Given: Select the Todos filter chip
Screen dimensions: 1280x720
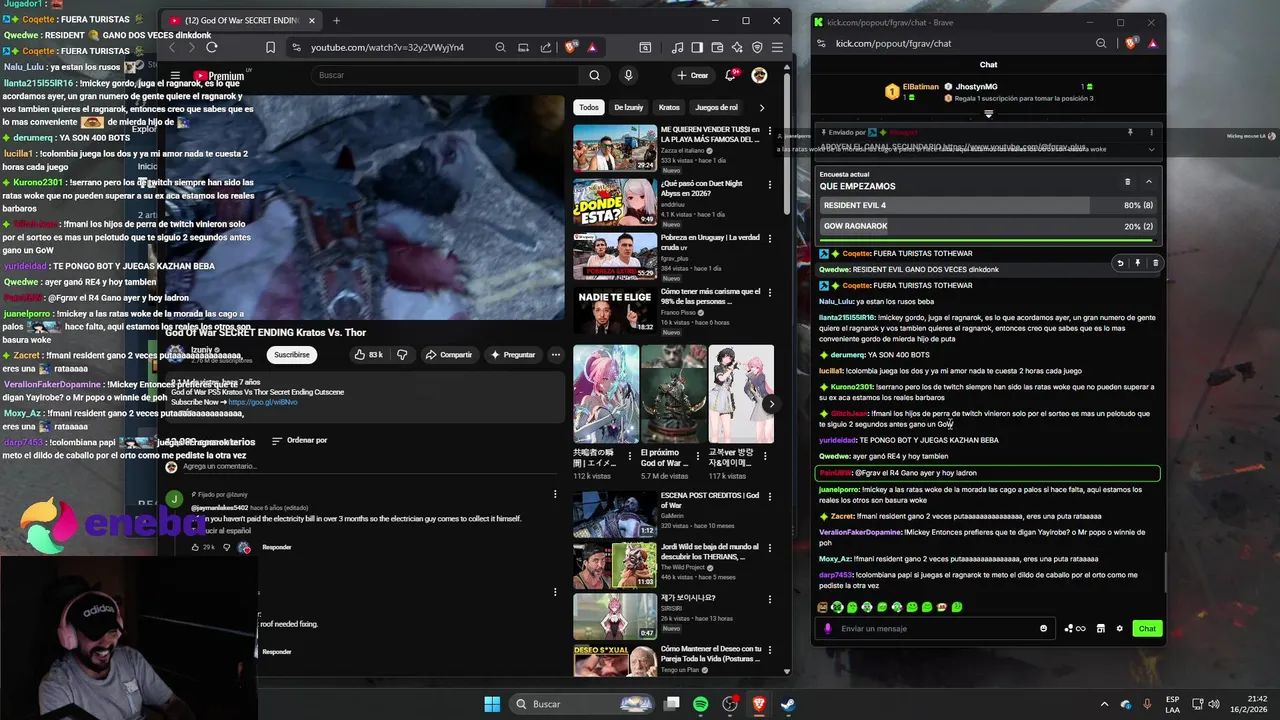Looking at the screenshot, I should pyautogui.click(x=589, y=107).
